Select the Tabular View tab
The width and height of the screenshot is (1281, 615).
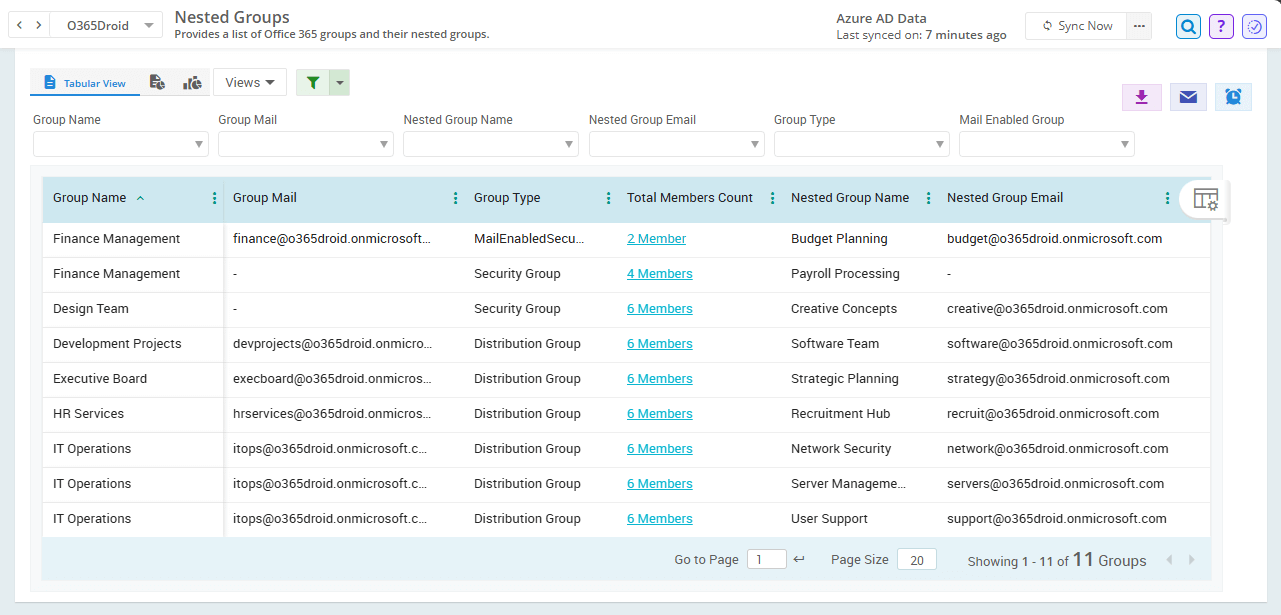[85, 83]
